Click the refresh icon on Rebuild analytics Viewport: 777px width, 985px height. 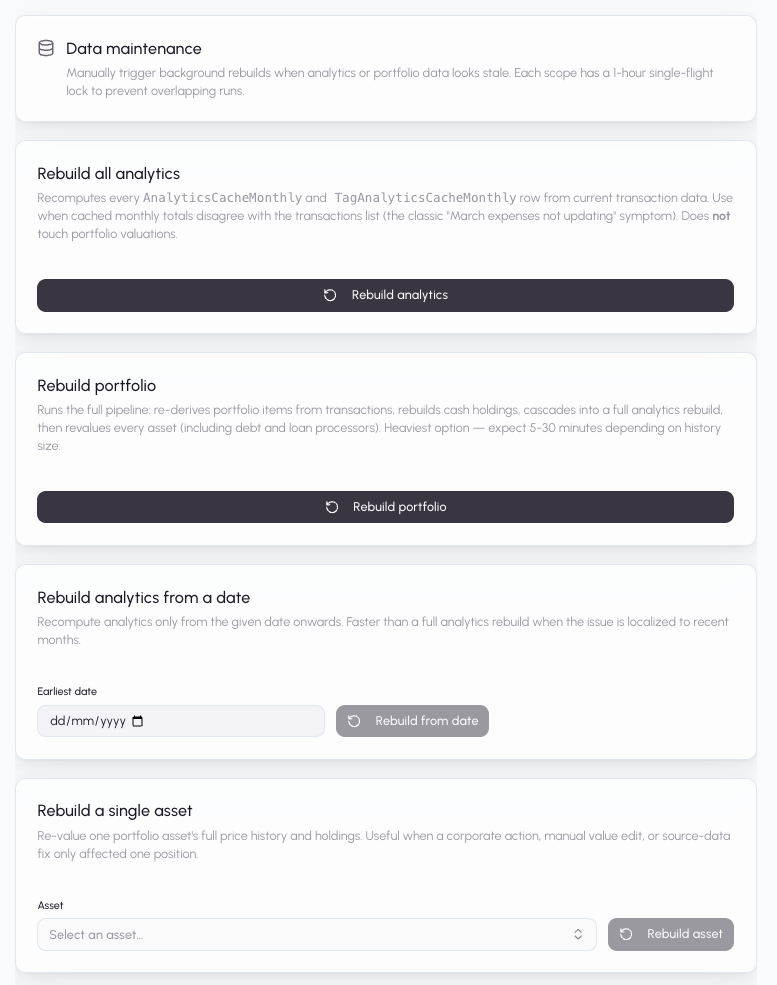tap(330, 295)
